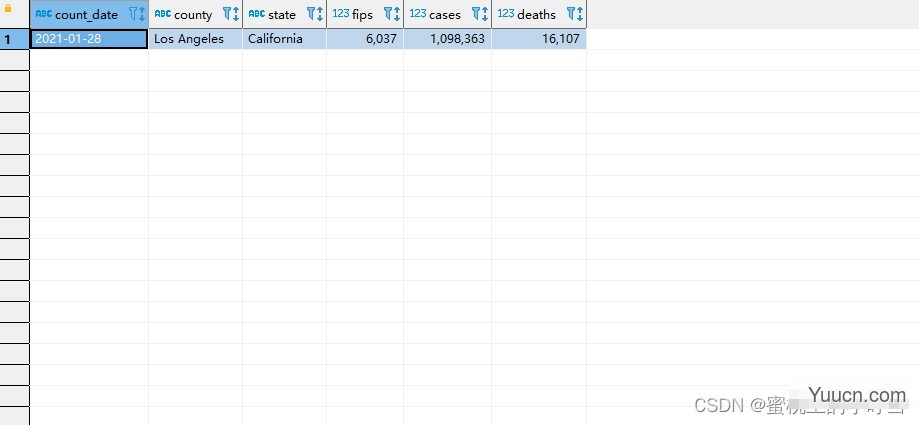Click the Los Angeles county cell
The width and height of the screenshot is (919, 425).
195,39
